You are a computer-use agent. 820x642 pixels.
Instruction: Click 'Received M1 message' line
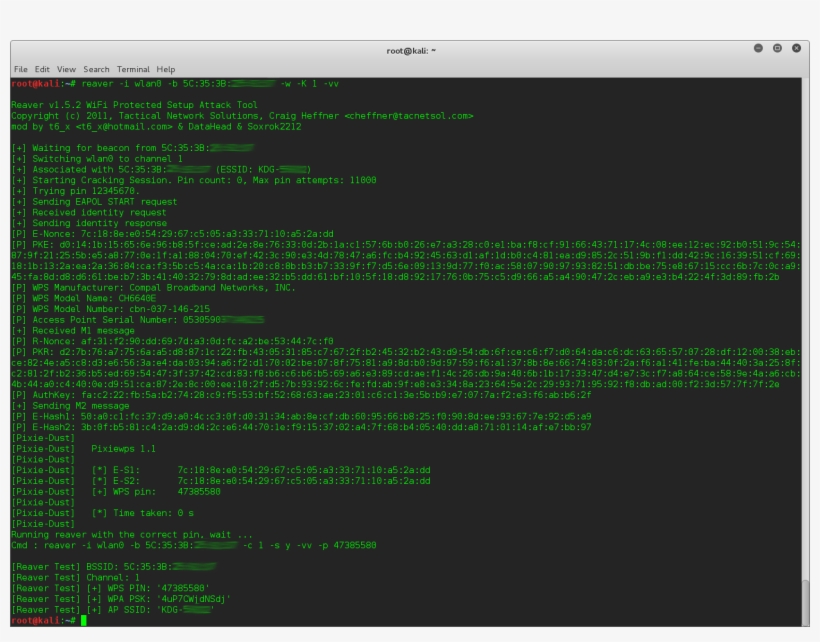pyautogui.click(x=73, y=330)
